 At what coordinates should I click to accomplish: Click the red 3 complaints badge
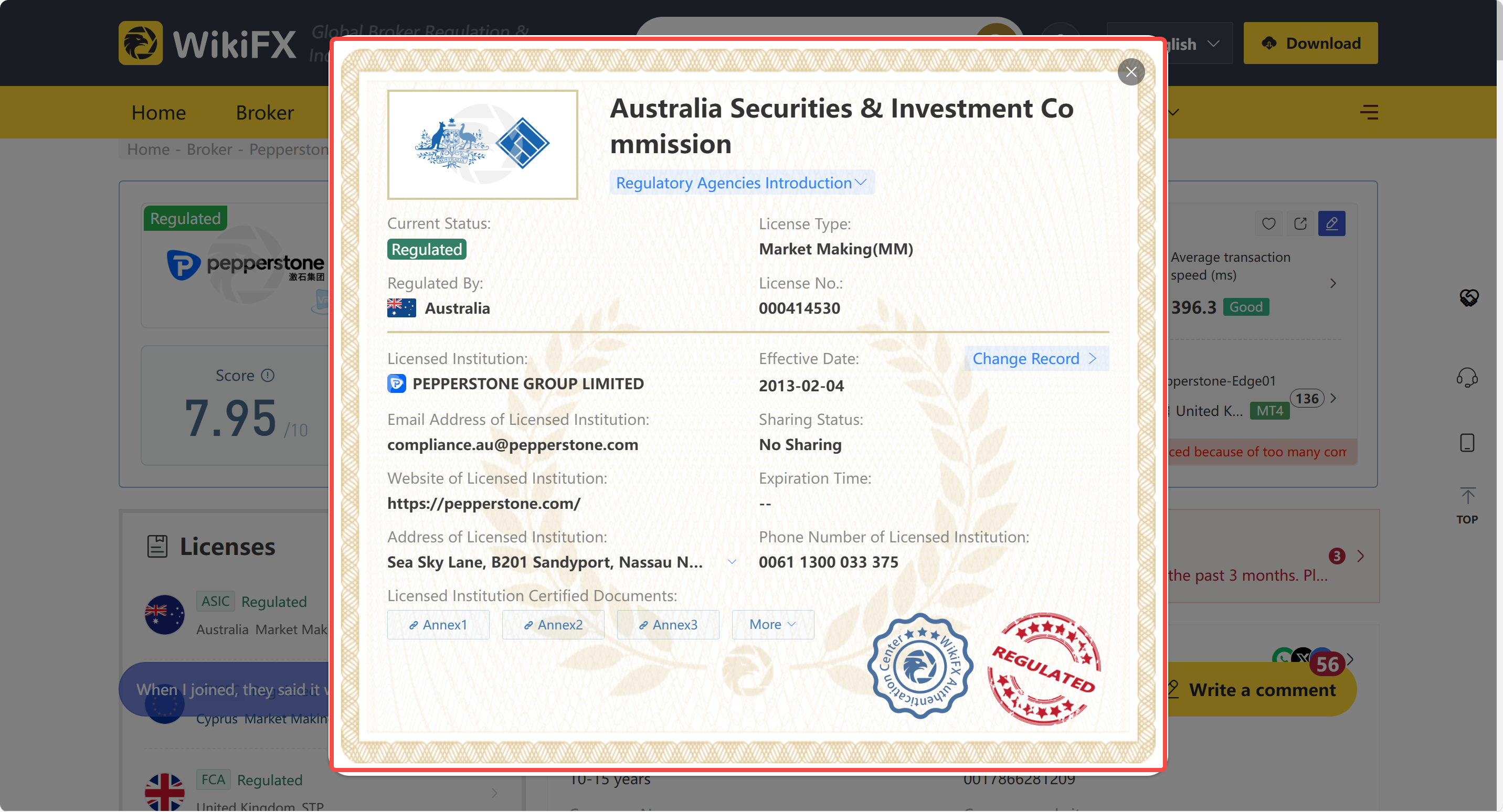1337,556
